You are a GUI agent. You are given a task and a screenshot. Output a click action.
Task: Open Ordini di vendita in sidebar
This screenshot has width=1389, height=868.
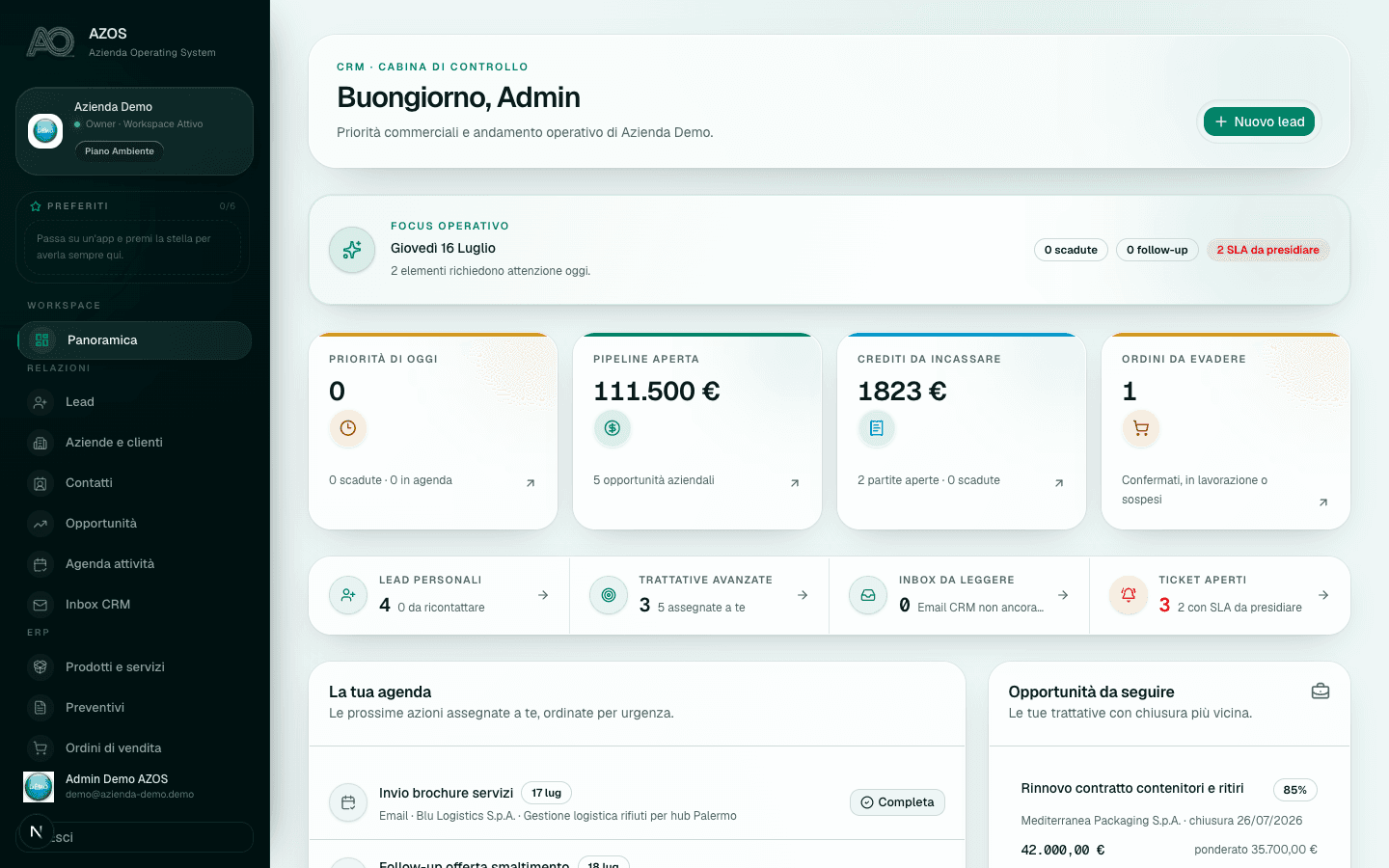click(135, 748)
